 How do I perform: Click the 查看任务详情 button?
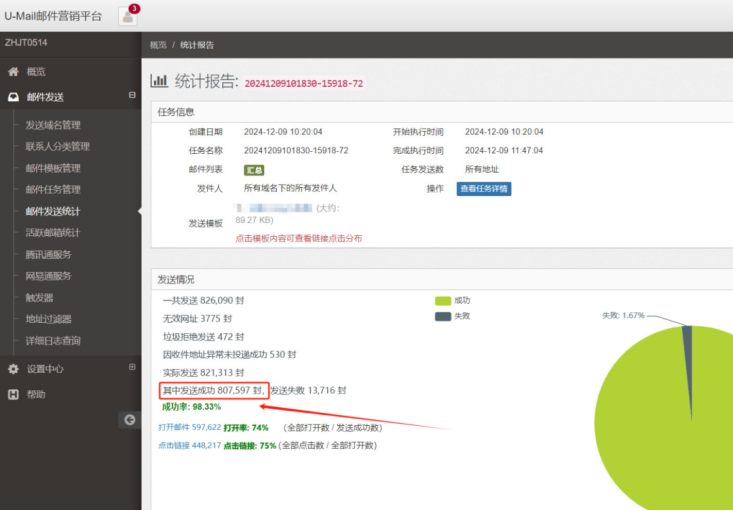(484, 188)
